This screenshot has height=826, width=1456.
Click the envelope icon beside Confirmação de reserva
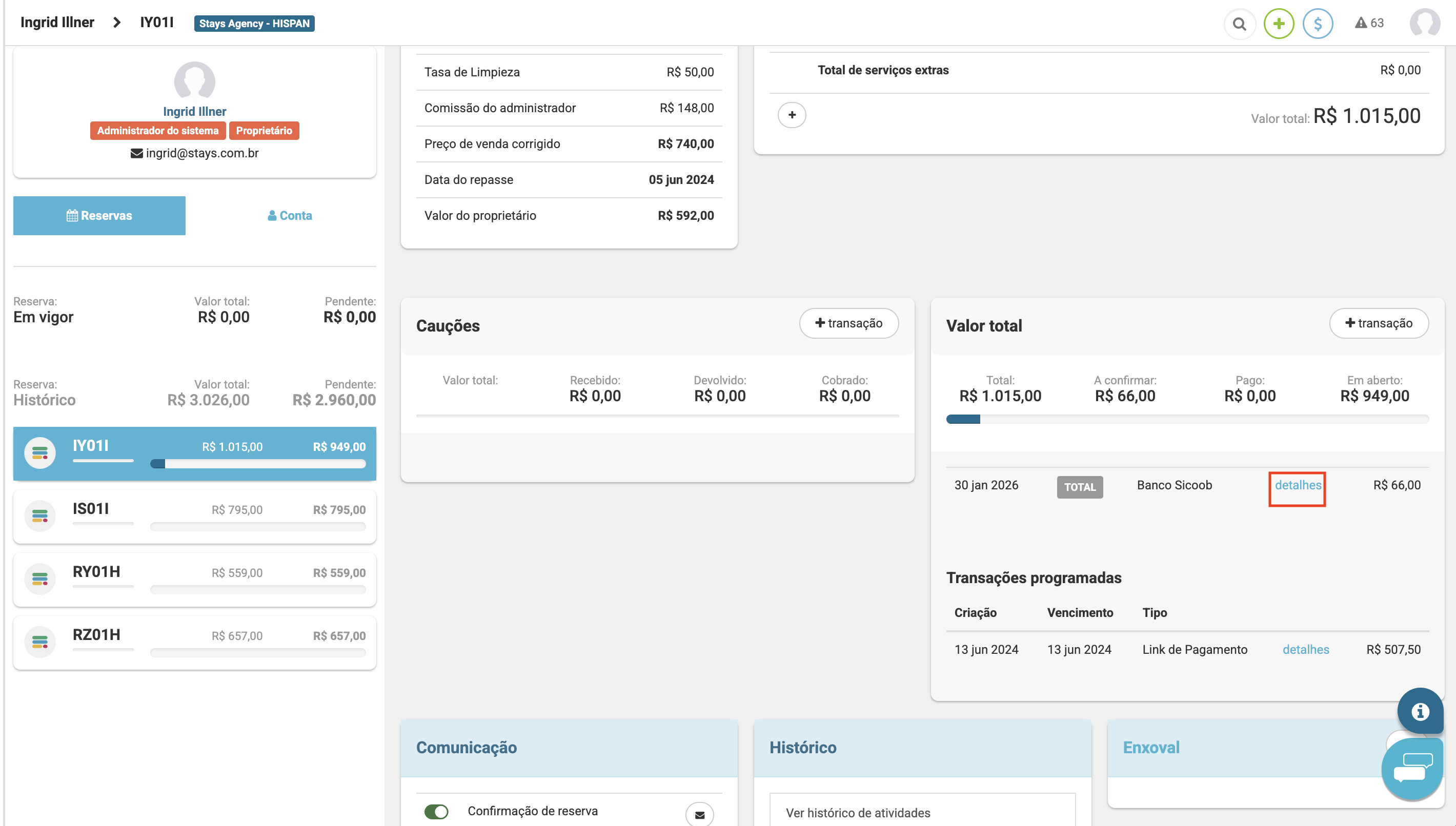click(699, 814)
